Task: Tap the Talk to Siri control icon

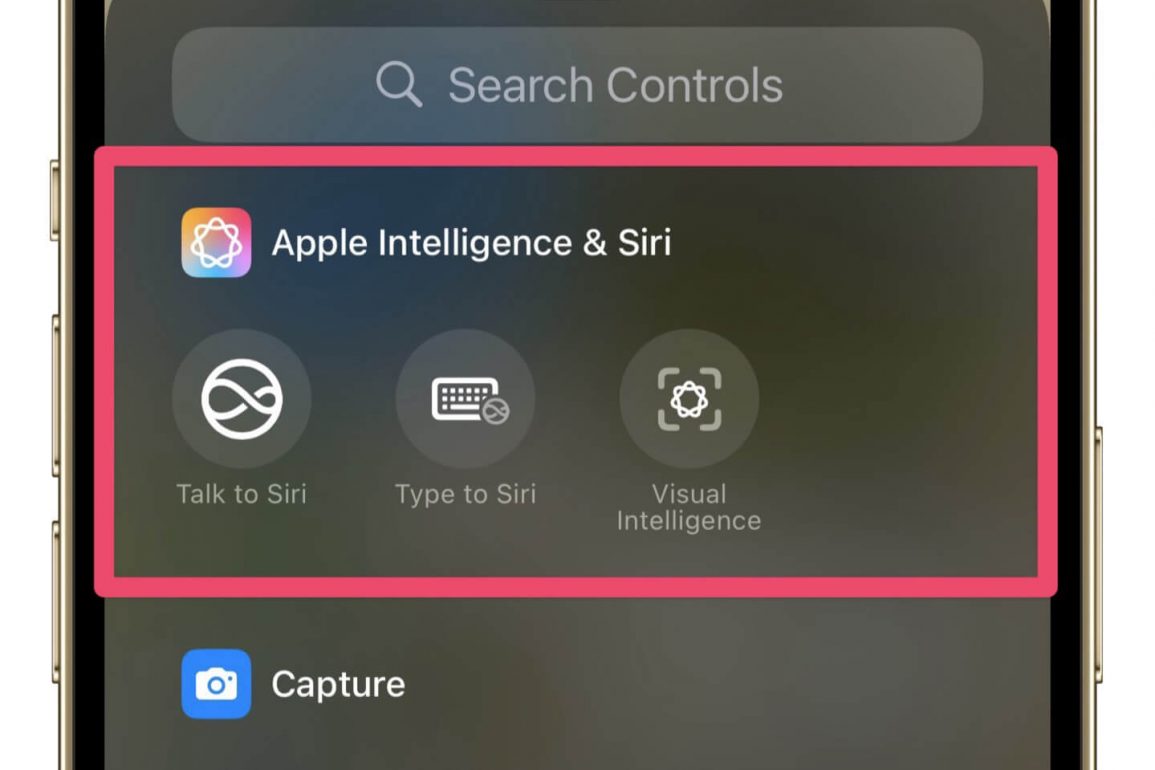Action: pos(242,399)
